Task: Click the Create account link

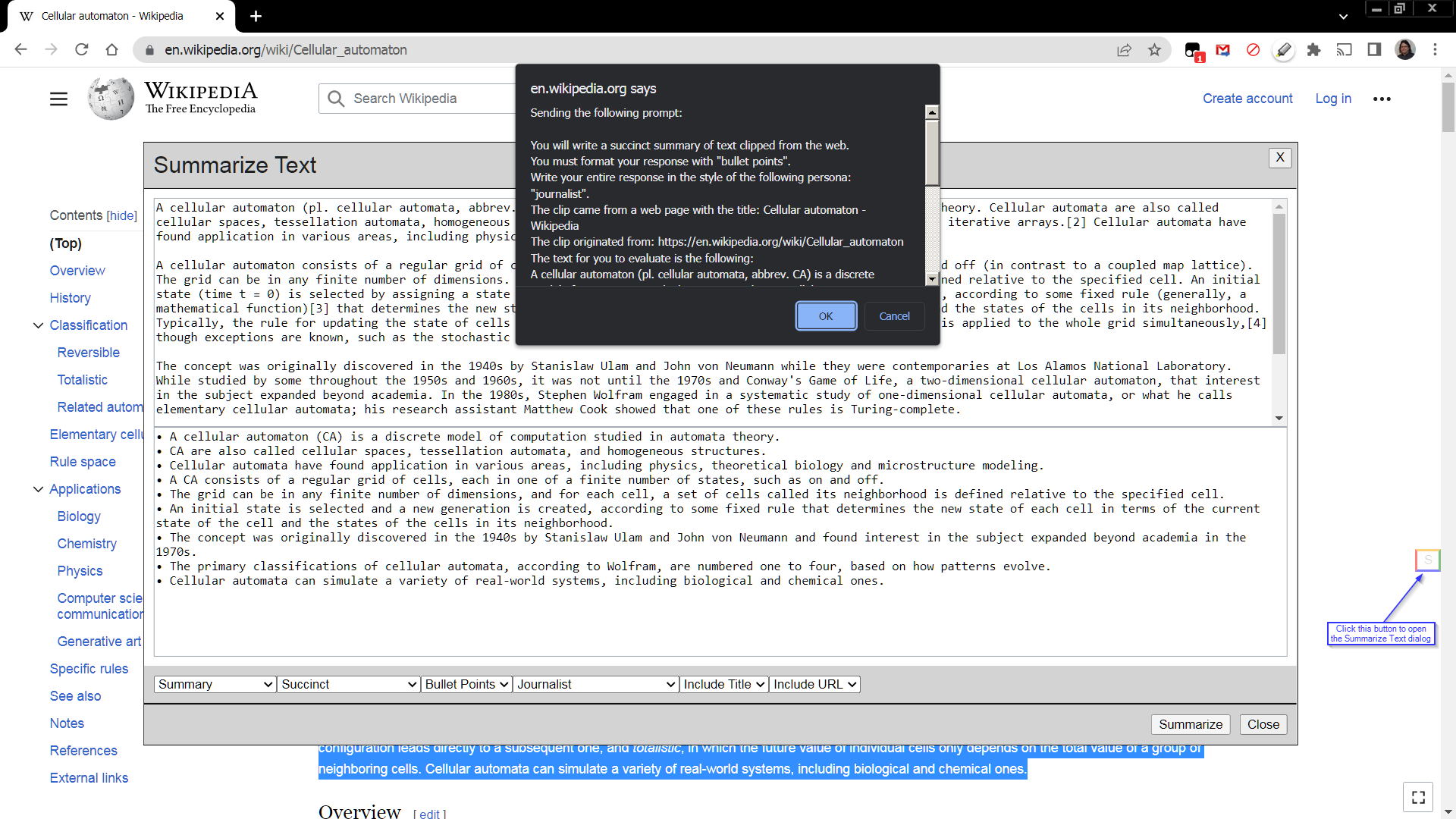Action: coord(1247,99)
